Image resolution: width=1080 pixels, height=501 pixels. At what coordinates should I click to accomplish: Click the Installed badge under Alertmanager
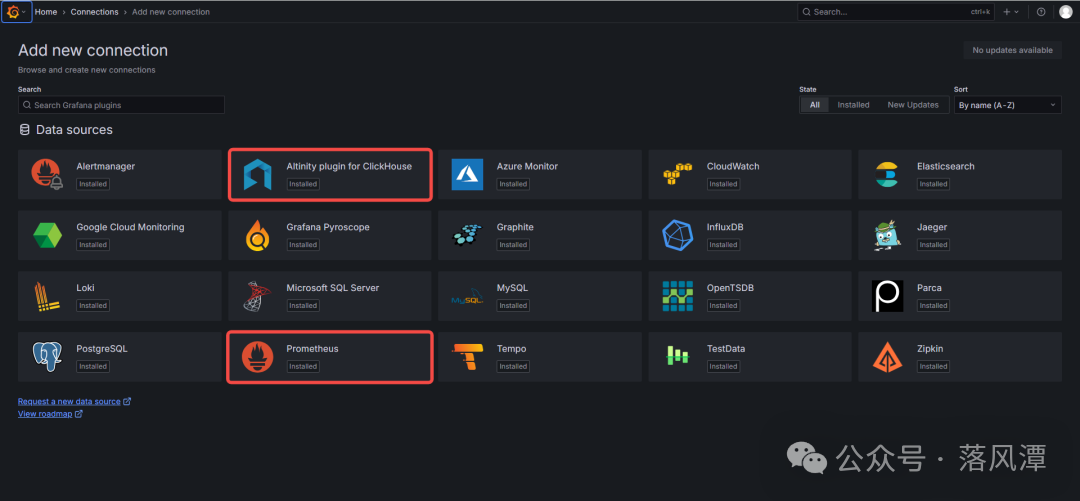[93, 184]
